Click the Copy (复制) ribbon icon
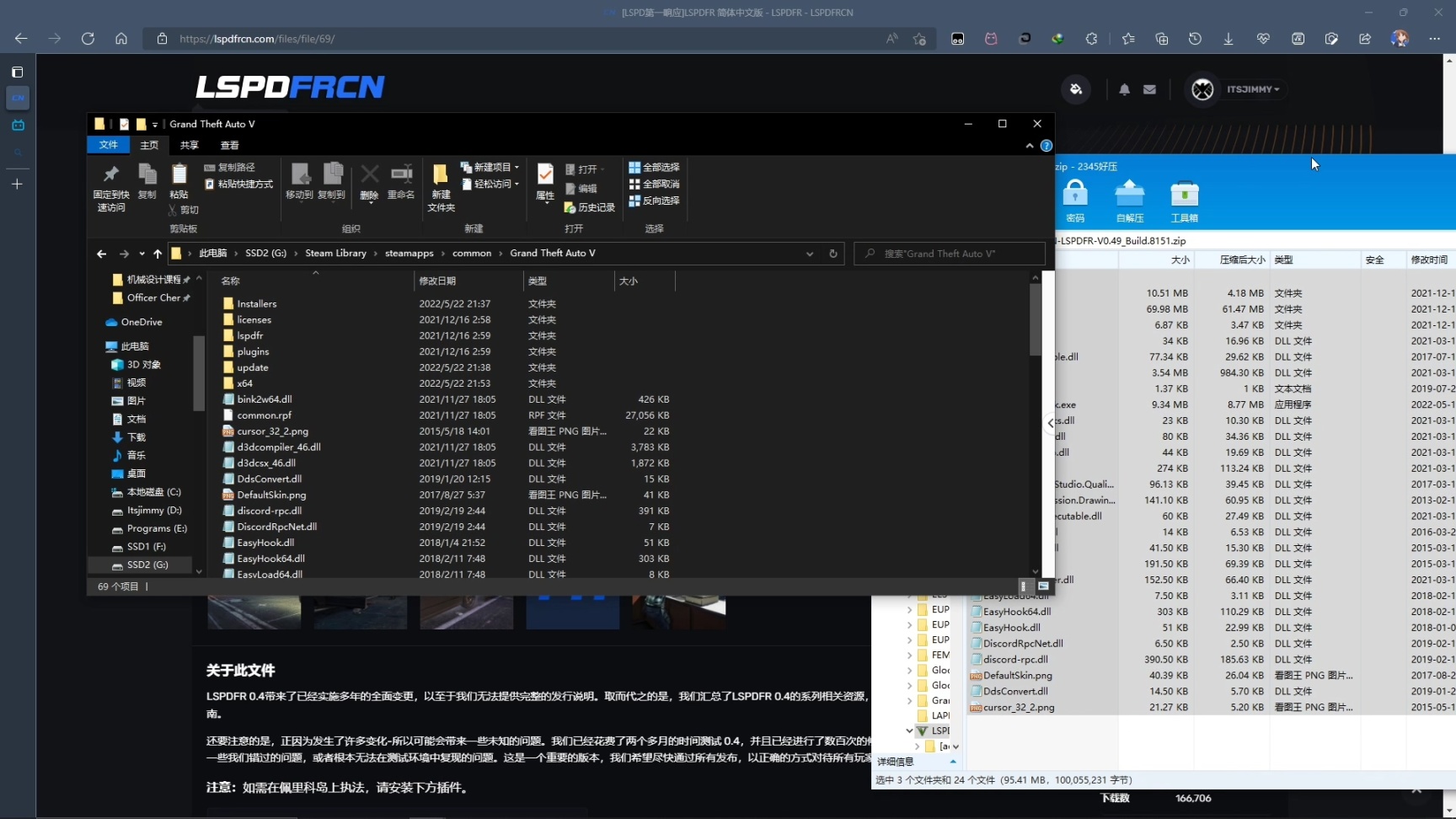Viewport: 1456px width, 819px height. (147, 181)
